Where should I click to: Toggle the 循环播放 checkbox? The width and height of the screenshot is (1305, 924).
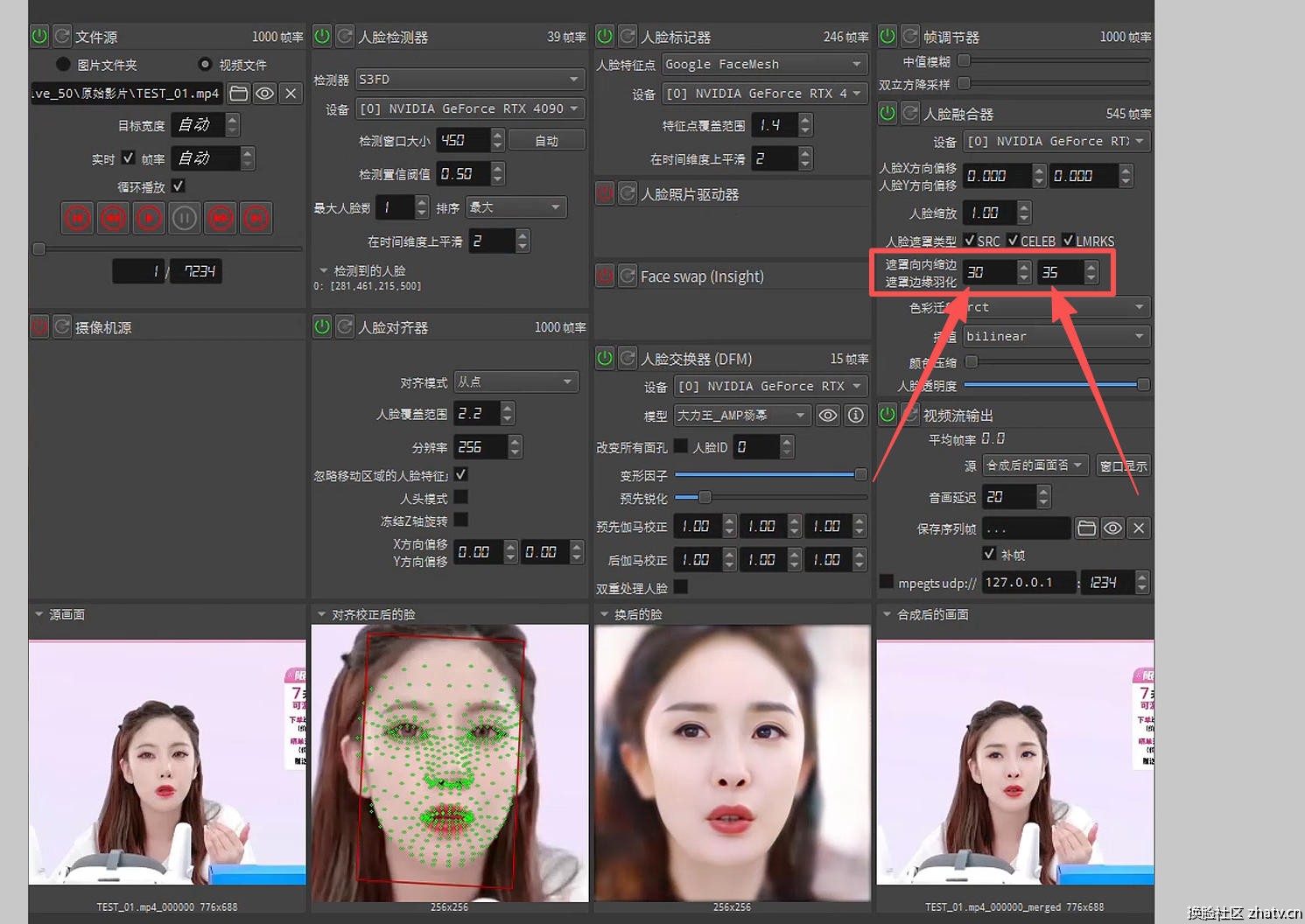[179, 186]
